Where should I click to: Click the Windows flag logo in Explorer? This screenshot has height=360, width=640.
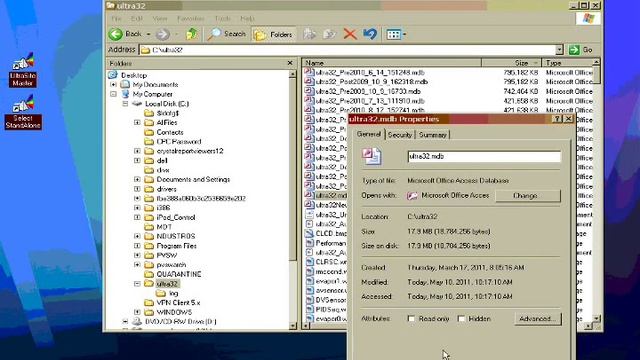(588, 19)
